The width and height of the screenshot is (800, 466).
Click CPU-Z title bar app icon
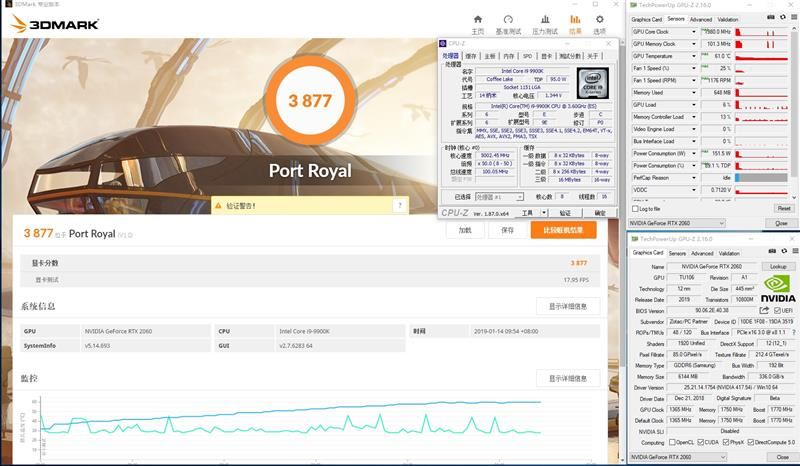pyautogui.click(x=443, y=43)
